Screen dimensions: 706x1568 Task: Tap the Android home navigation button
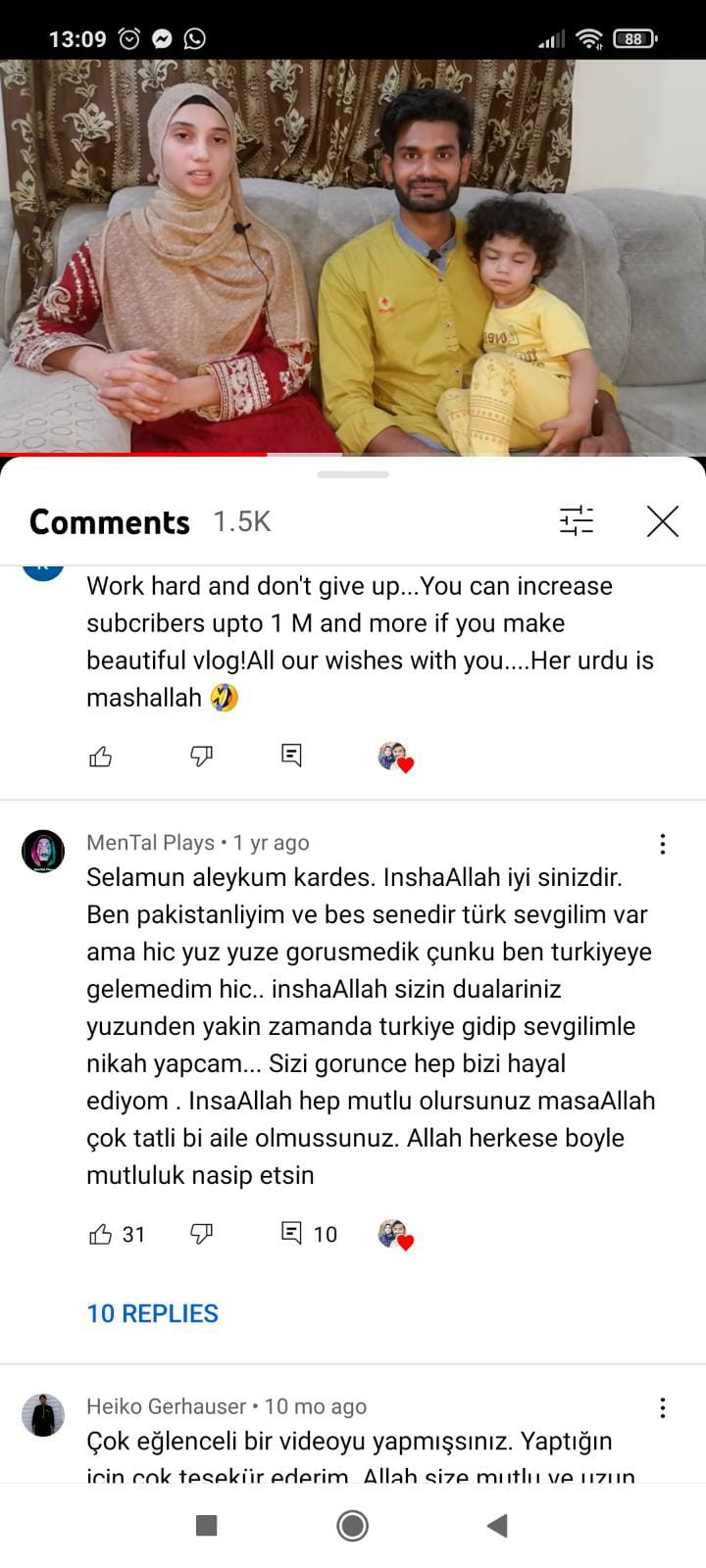click(353, 1525)
